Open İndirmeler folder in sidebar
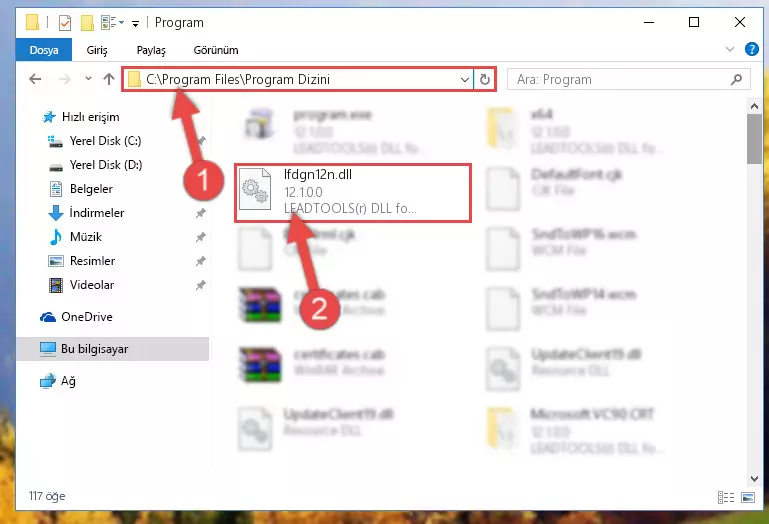 tap(97, 213)
